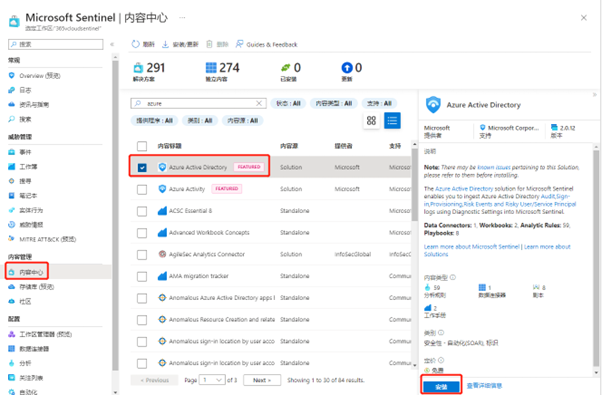This screenshot has width=602, height=395.
Task: Check the ACSC Essential 8 checkbox
Action: click(x=142, y=211)
